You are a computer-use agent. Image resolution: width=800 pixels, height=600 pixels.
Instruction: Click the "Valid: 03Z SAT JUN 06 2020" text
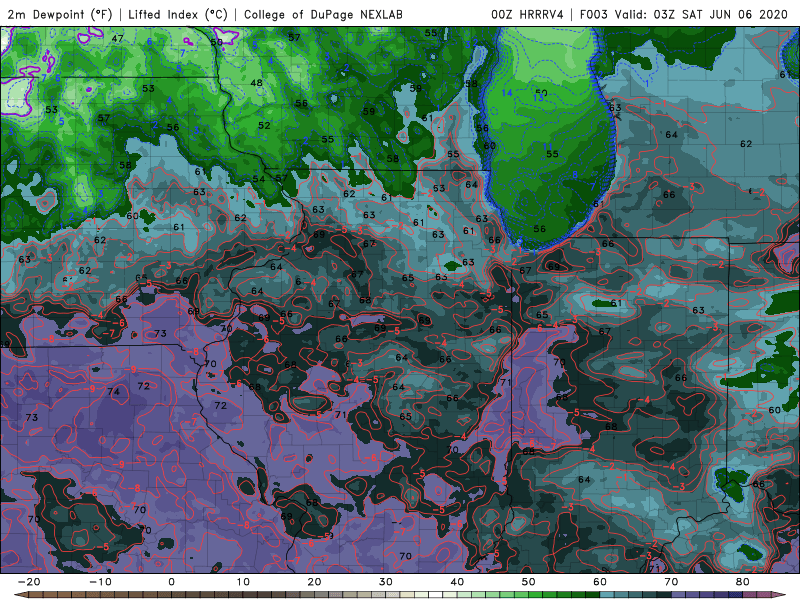[x=701, y=14]
